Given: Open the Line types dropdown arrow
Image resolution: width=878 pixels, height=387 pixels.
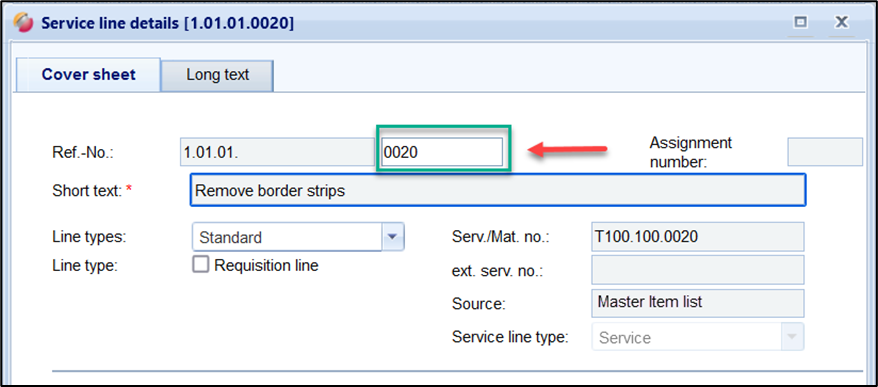Looking at the screenshot, I should [x=393, y=237].
